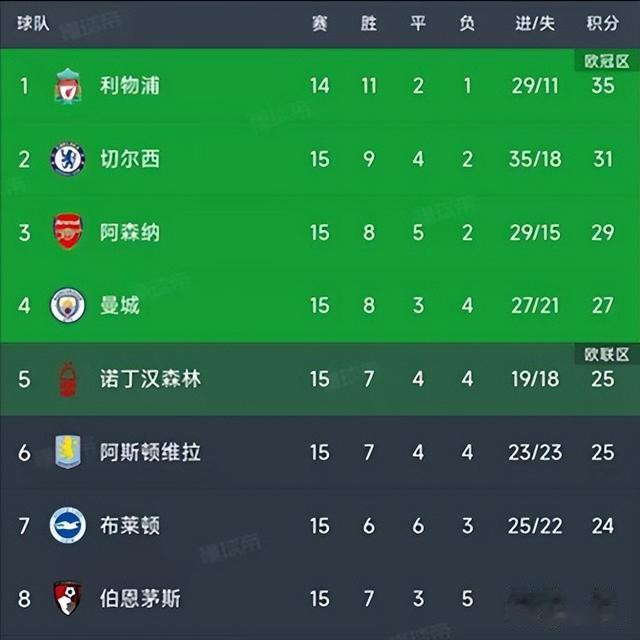Open team name 切尔西

[130, 159]
